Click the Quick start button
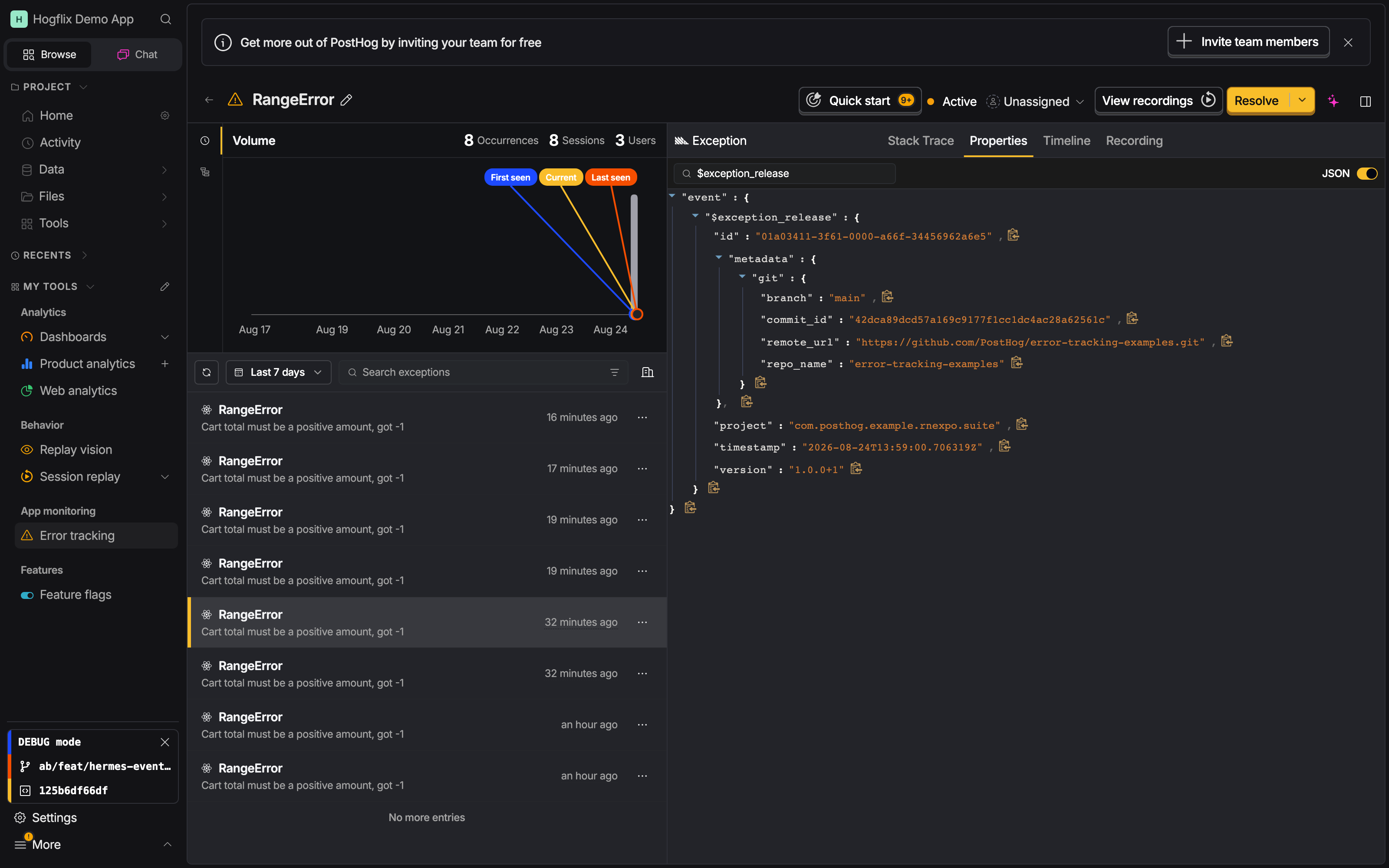Screen dimensions: 1389x868 click(x=860, y=100)
